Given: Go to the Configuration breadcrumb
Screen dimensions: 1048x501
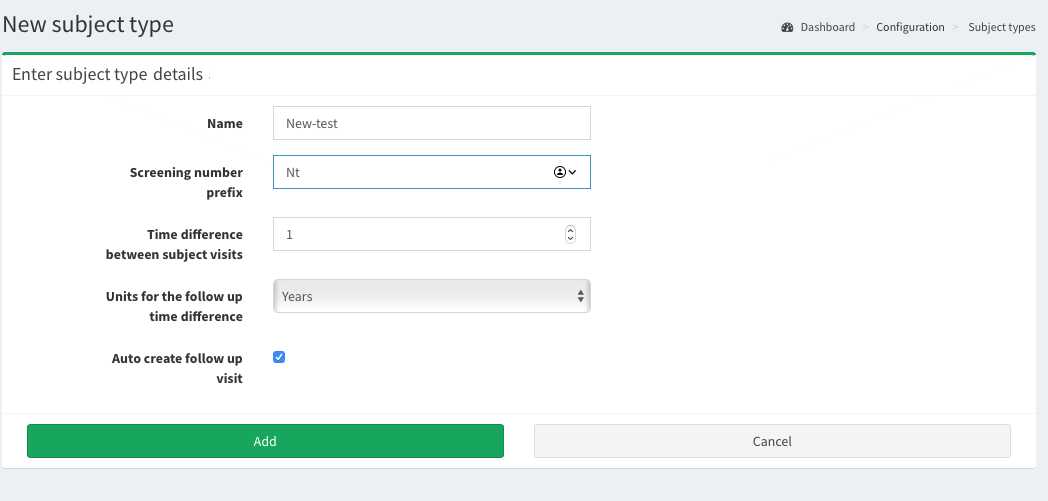Looking at the screenshot, I should pyautogui.click(x=910, y=28).
